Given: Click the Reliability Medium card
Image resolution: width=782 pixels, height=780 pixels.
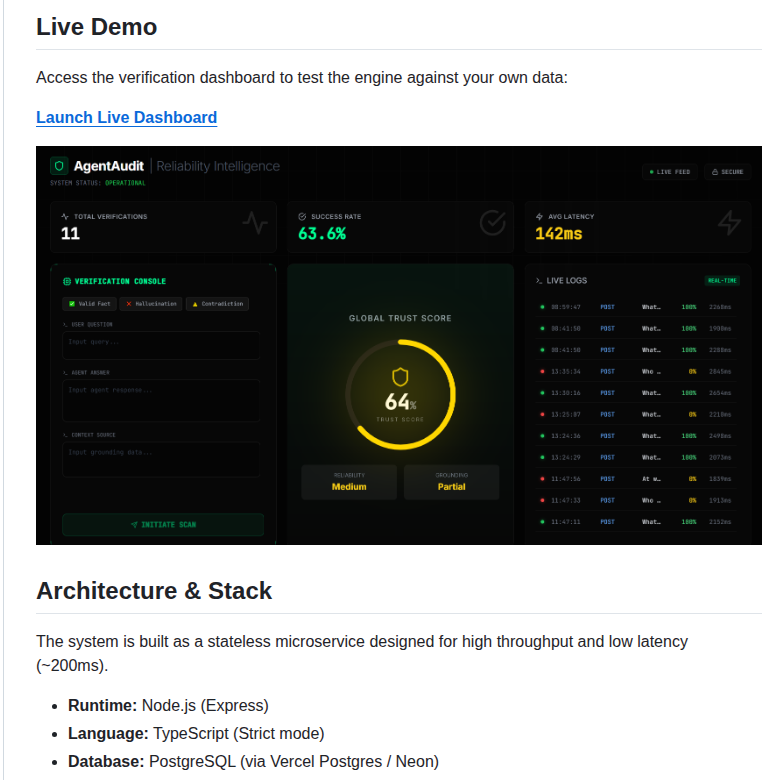Looking at the screenshot, I should (349, 482).
